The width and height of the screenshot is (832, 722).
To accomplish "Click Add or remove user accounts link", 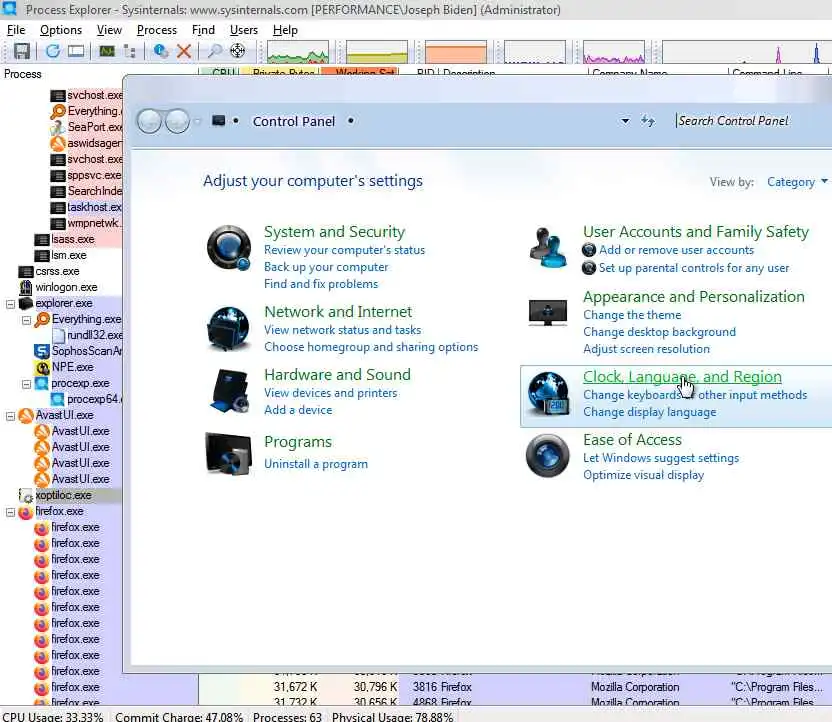I will click(676, 250).
